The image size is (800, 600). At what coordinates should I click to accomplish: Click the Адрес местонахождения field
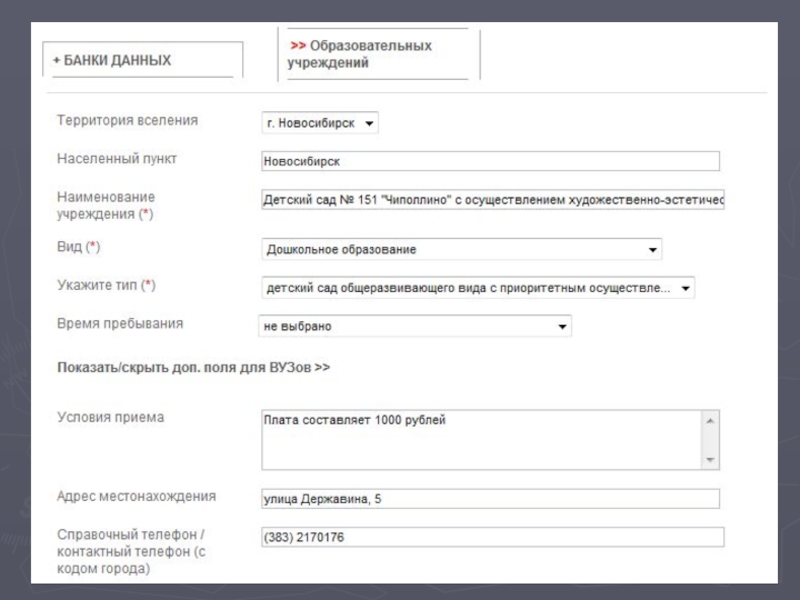coord(489,499)
